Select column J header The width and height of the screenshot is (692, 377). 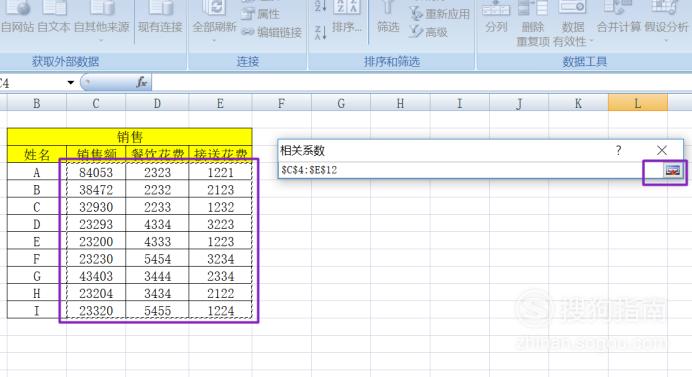pyautogui.click(x=519, y=103)
